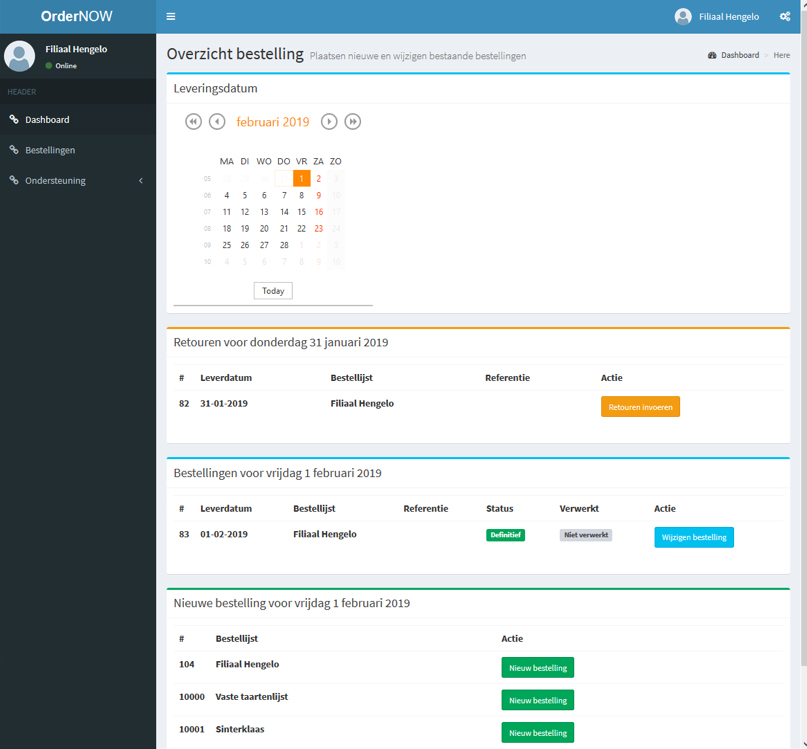
Task: Click order number 83
Action: coord(184,534)
